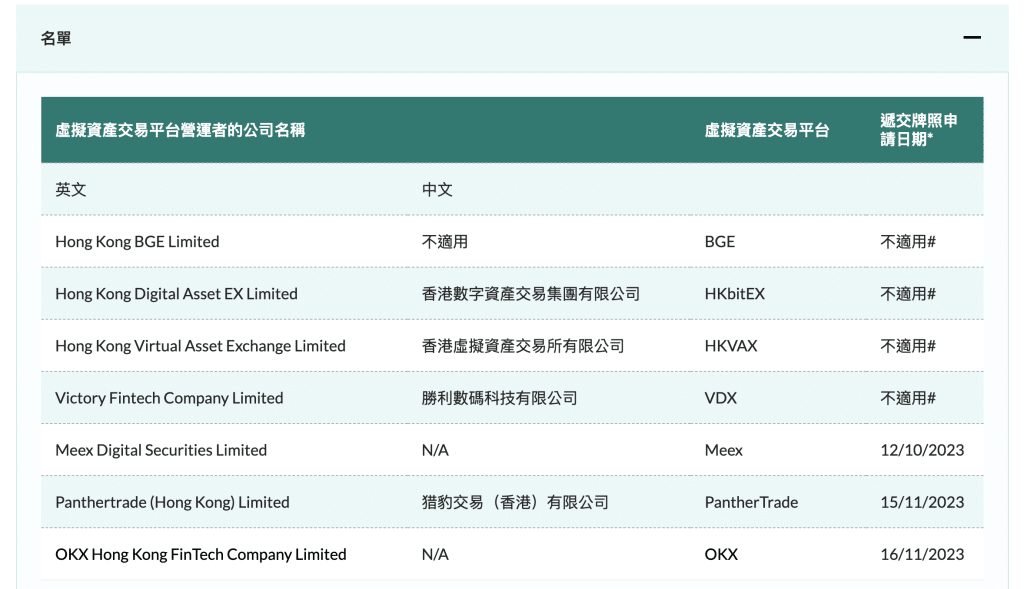Screen dimensions: 1024x589
Task: Select the 15/11/2023 date cell
Action: (922, 502)
